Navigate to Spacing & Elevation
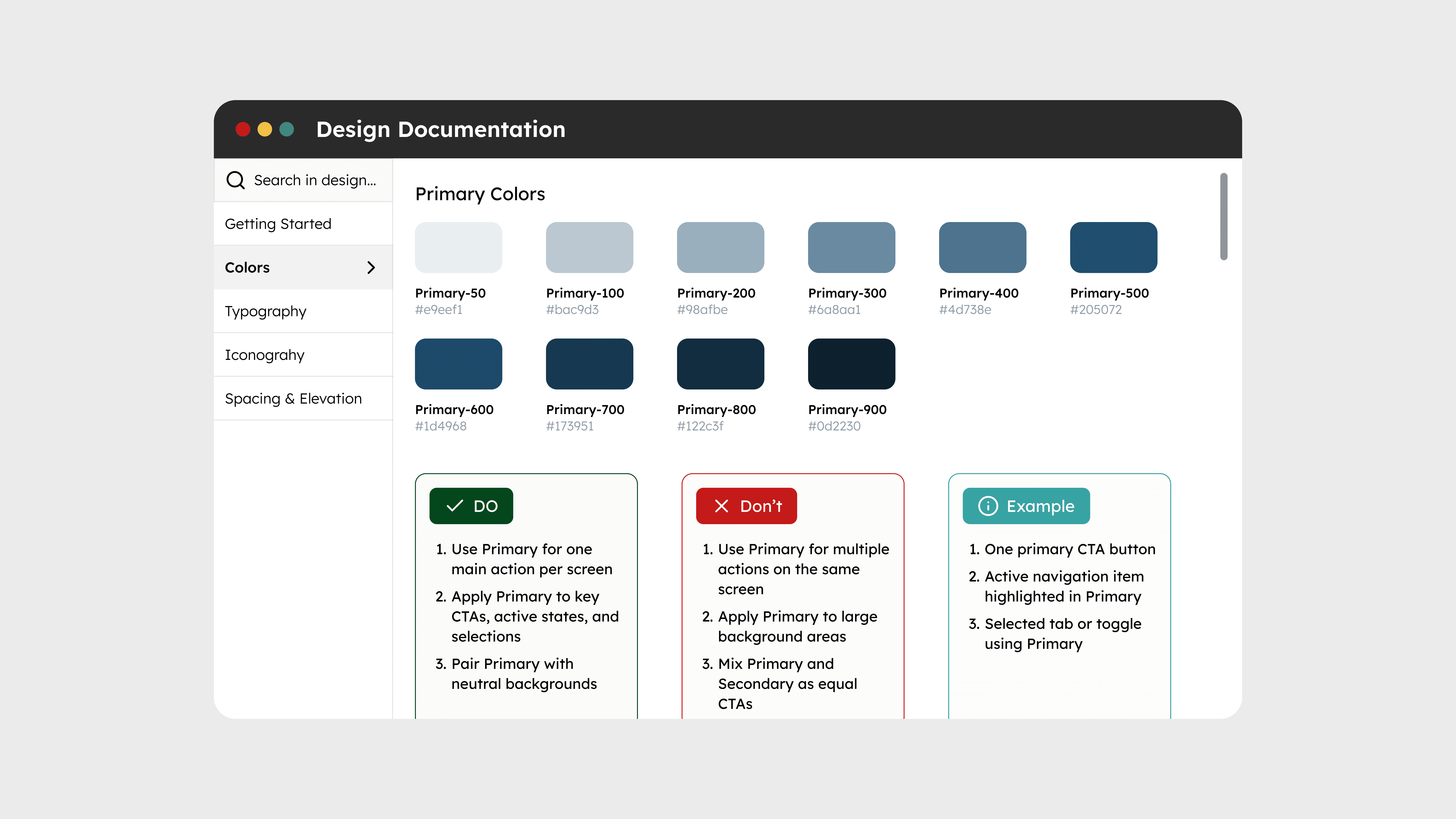The width and height of the screenshot is (1456, 819). [x=293, y=399]
